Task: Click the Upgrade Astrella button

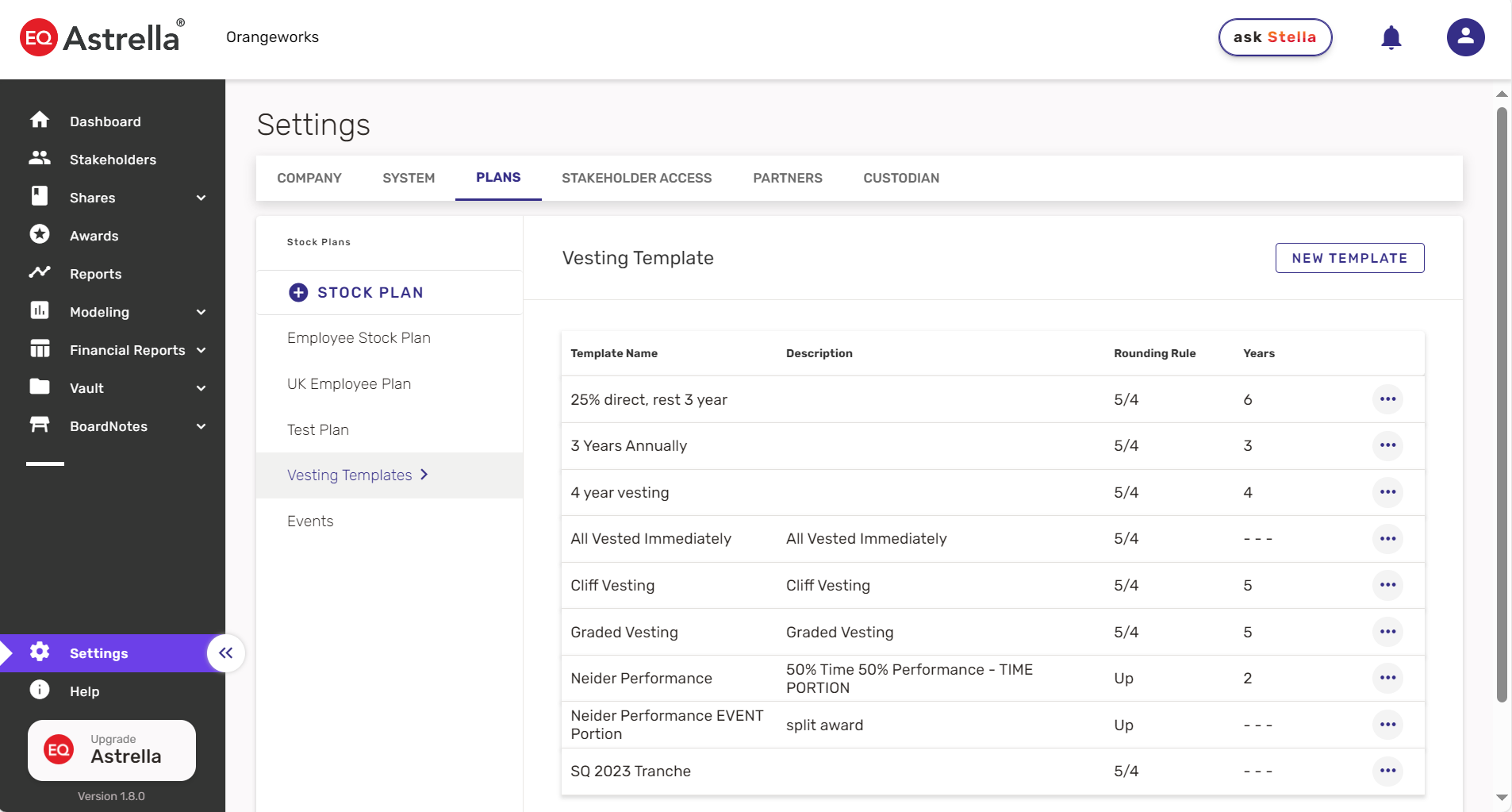Action: point(112,750)
